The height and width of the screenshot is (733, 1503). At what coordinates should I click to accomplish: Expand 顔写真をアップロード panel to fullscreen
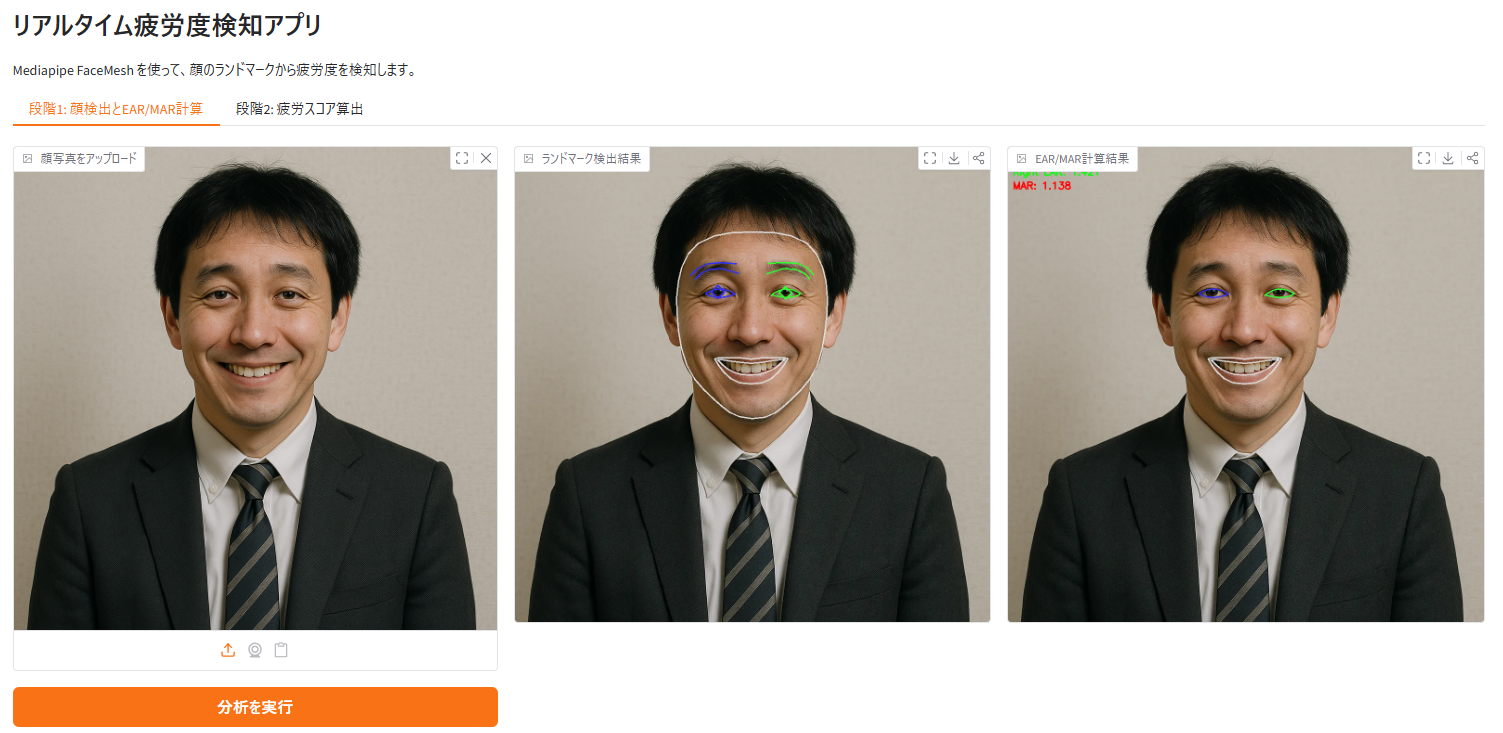pos(462,157)
